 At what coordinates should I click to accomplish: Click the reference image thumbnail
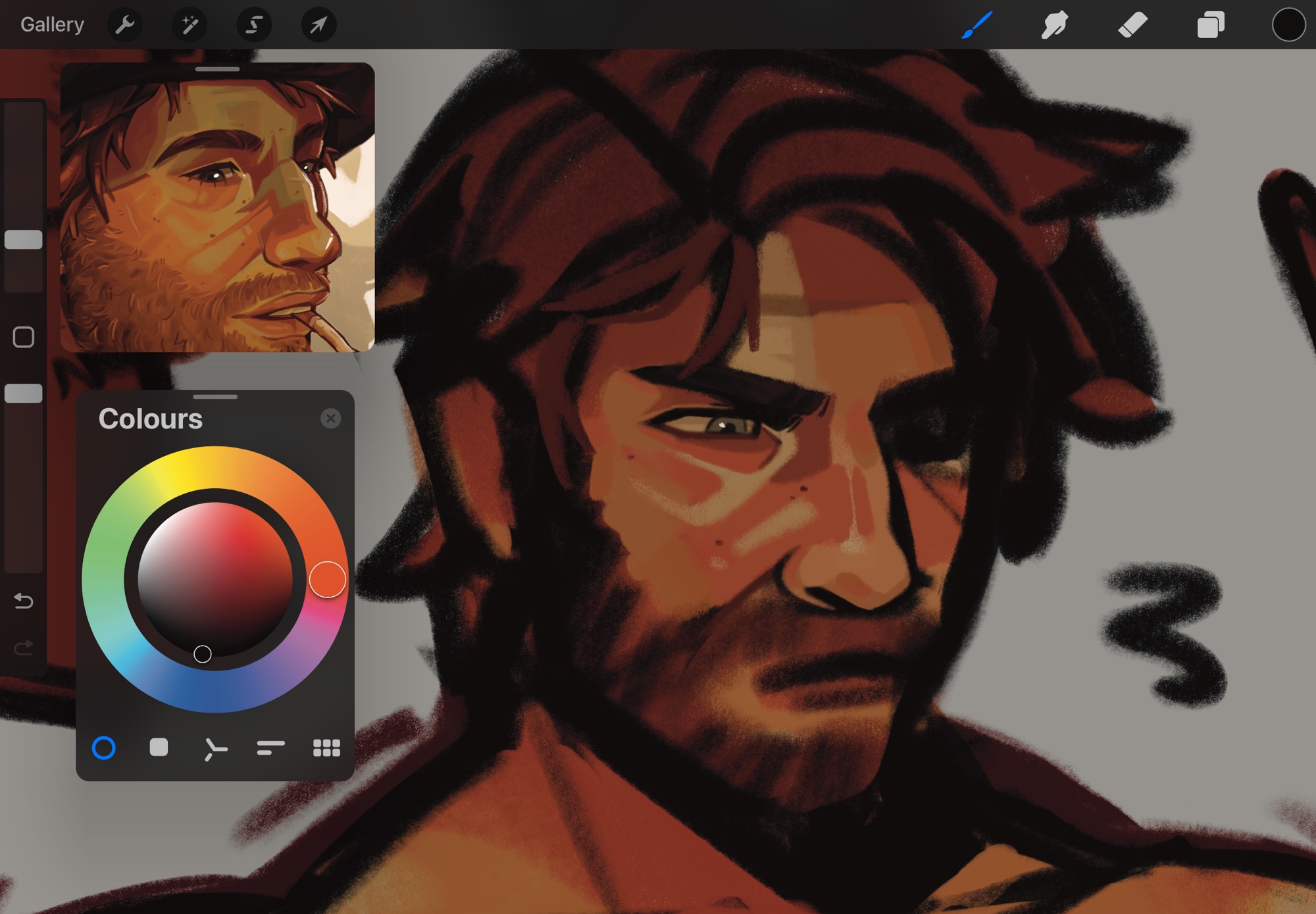tap(217, 211)
